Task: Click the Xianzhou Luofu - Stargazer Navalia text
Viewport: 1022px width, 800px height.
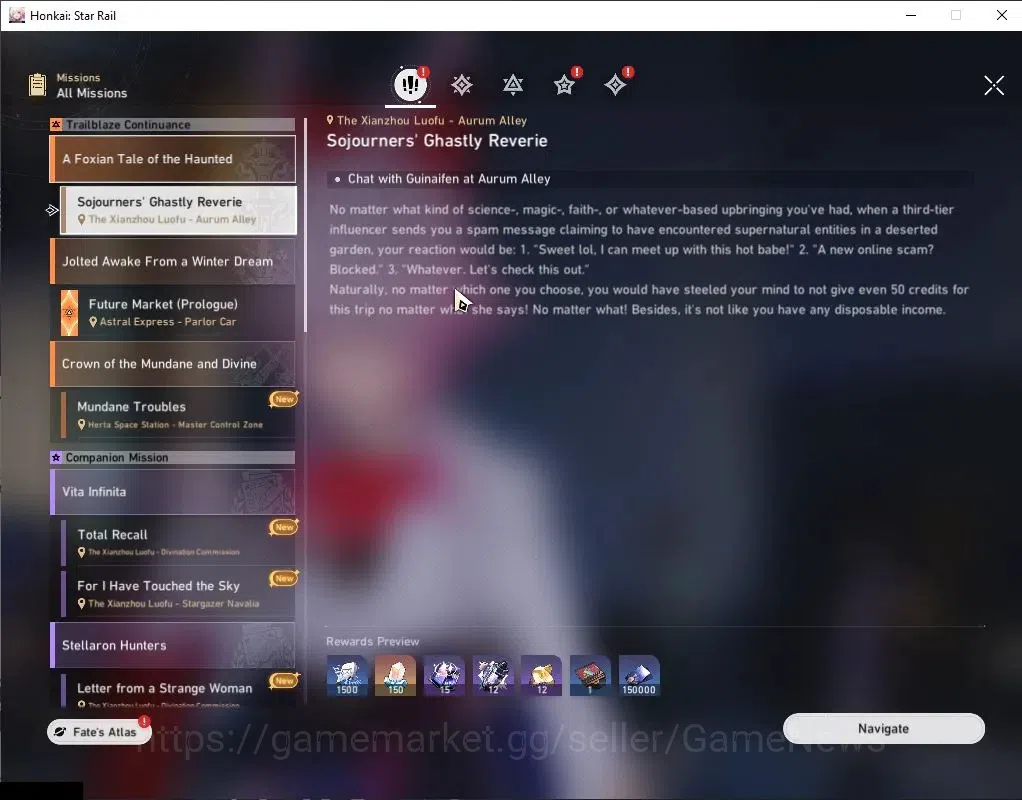Action: point(173,604)
